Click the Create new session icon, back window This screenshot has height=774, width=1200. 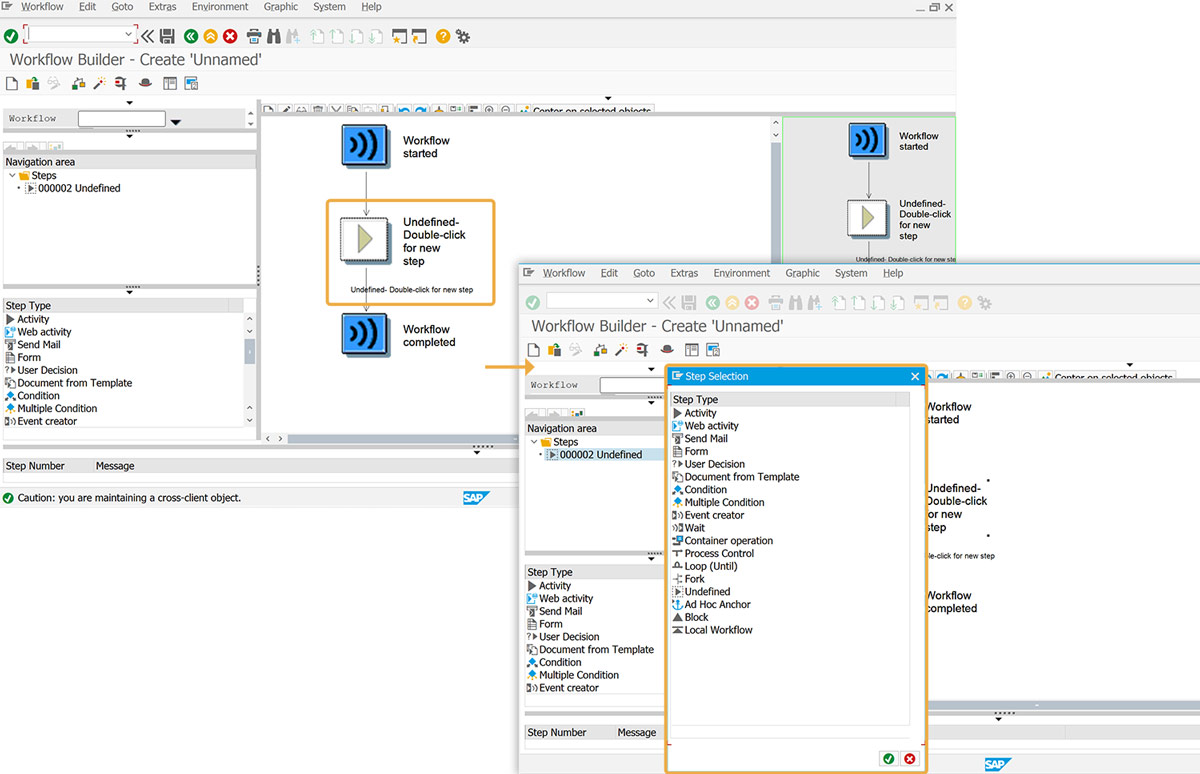[400, 36]
